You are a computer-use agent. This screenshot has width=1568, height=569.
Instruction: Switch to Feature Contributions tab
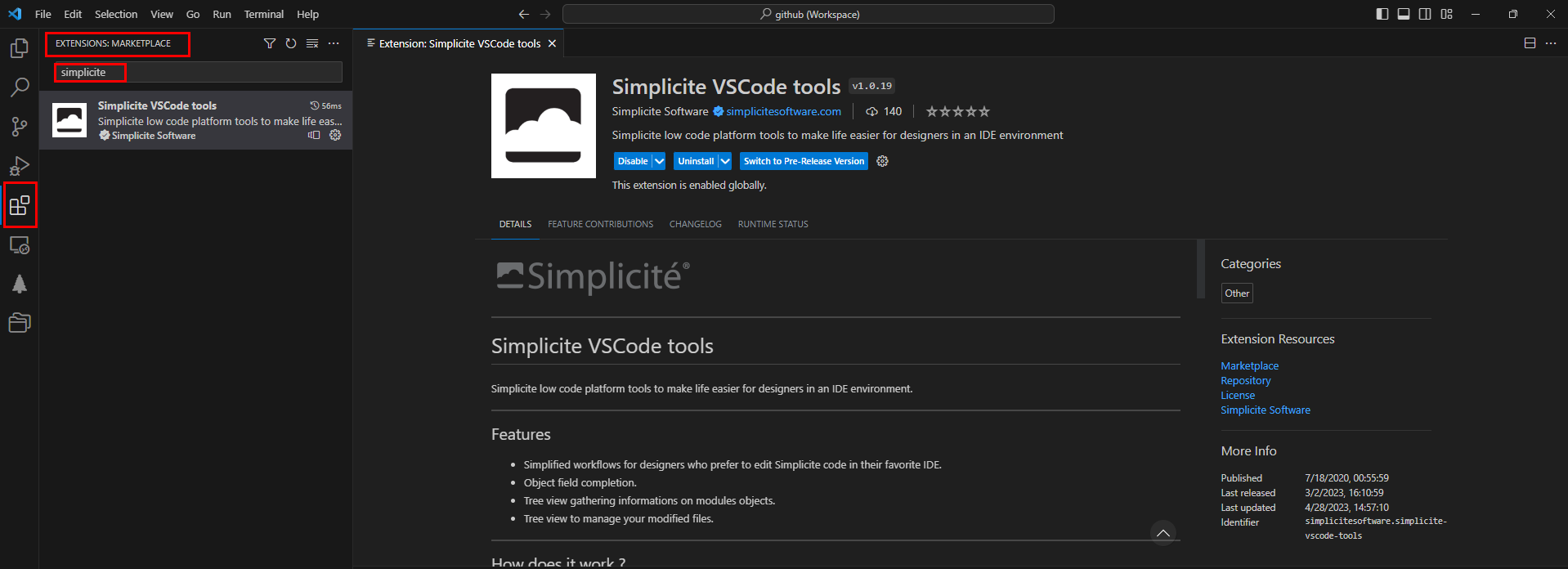[x=600, y=224]
